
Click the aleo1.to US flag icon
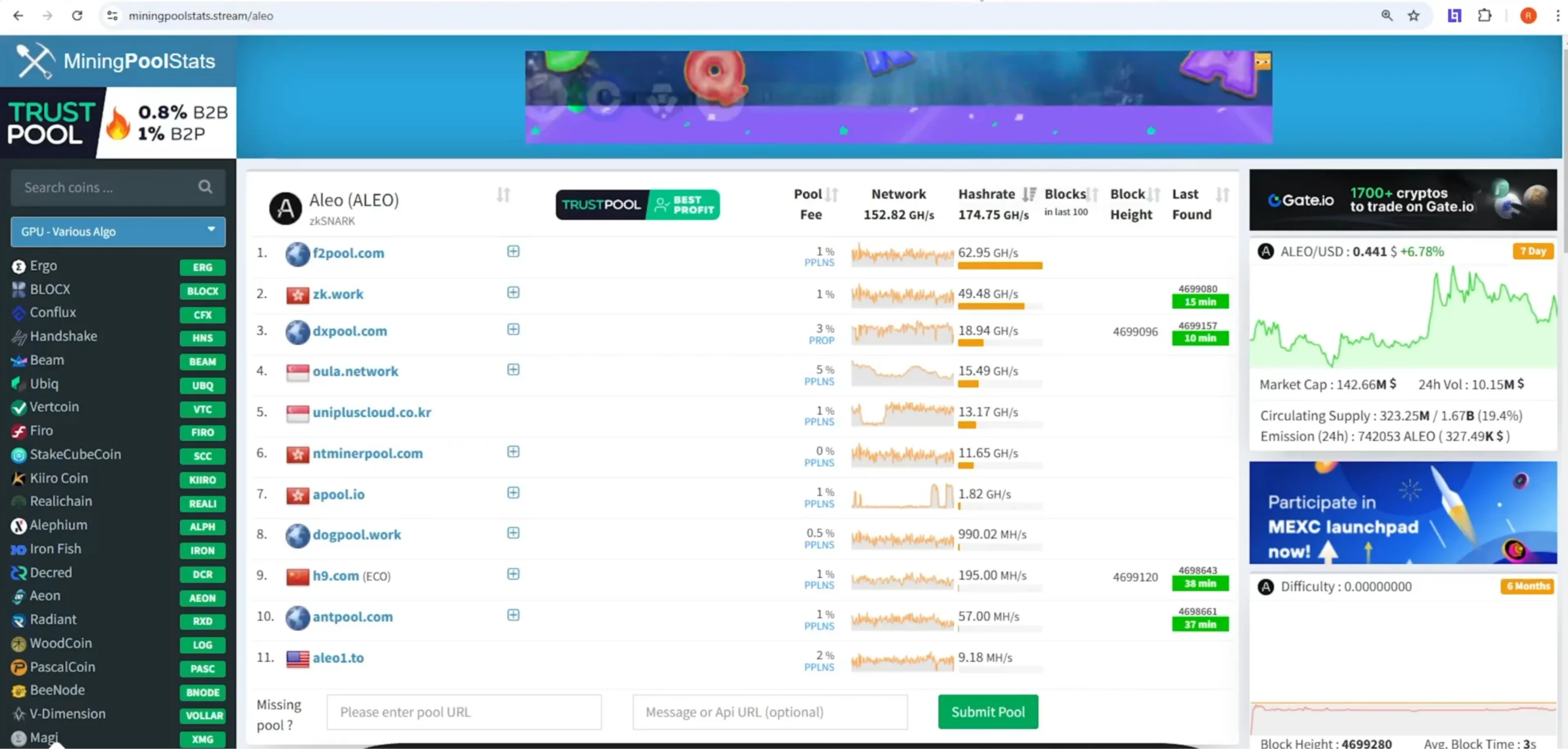298,658
